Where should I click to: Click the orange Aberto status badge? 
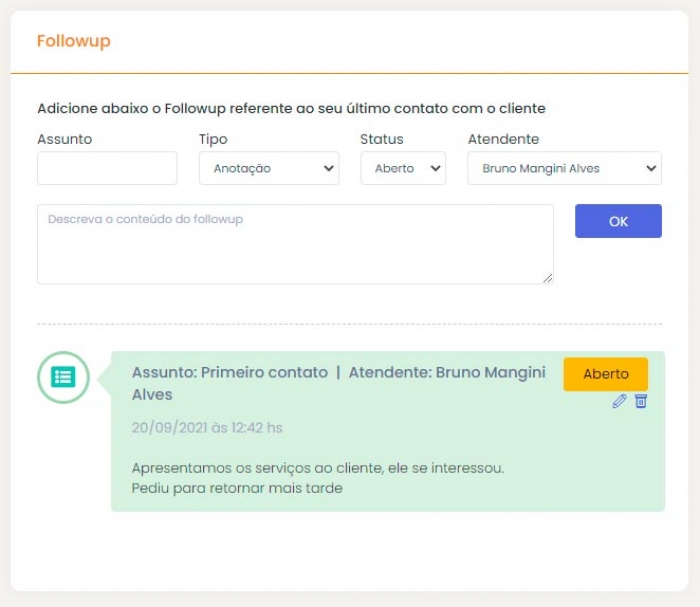coord(605,374)
